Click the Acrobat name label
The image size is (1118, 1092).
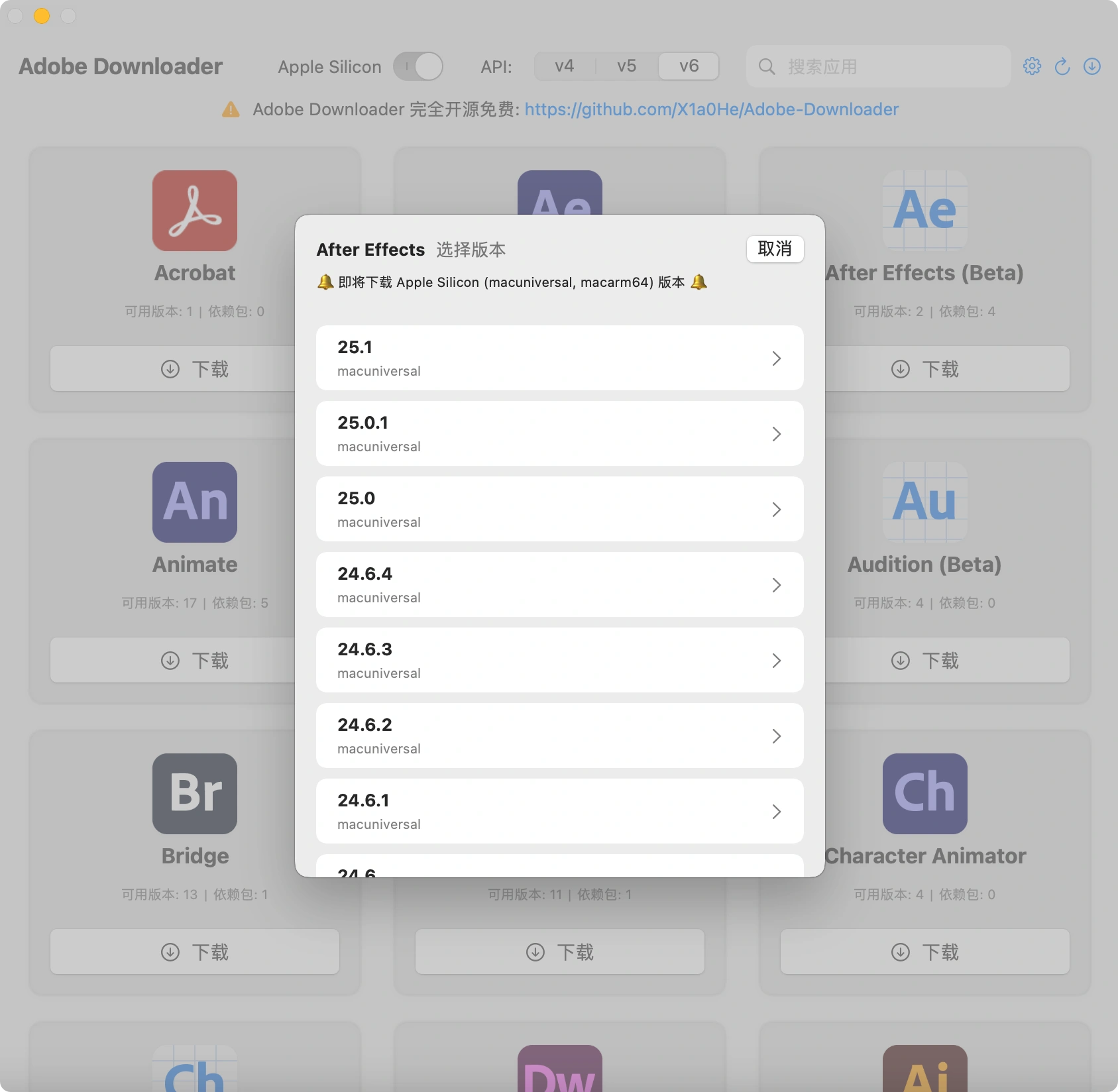(195, 273)
